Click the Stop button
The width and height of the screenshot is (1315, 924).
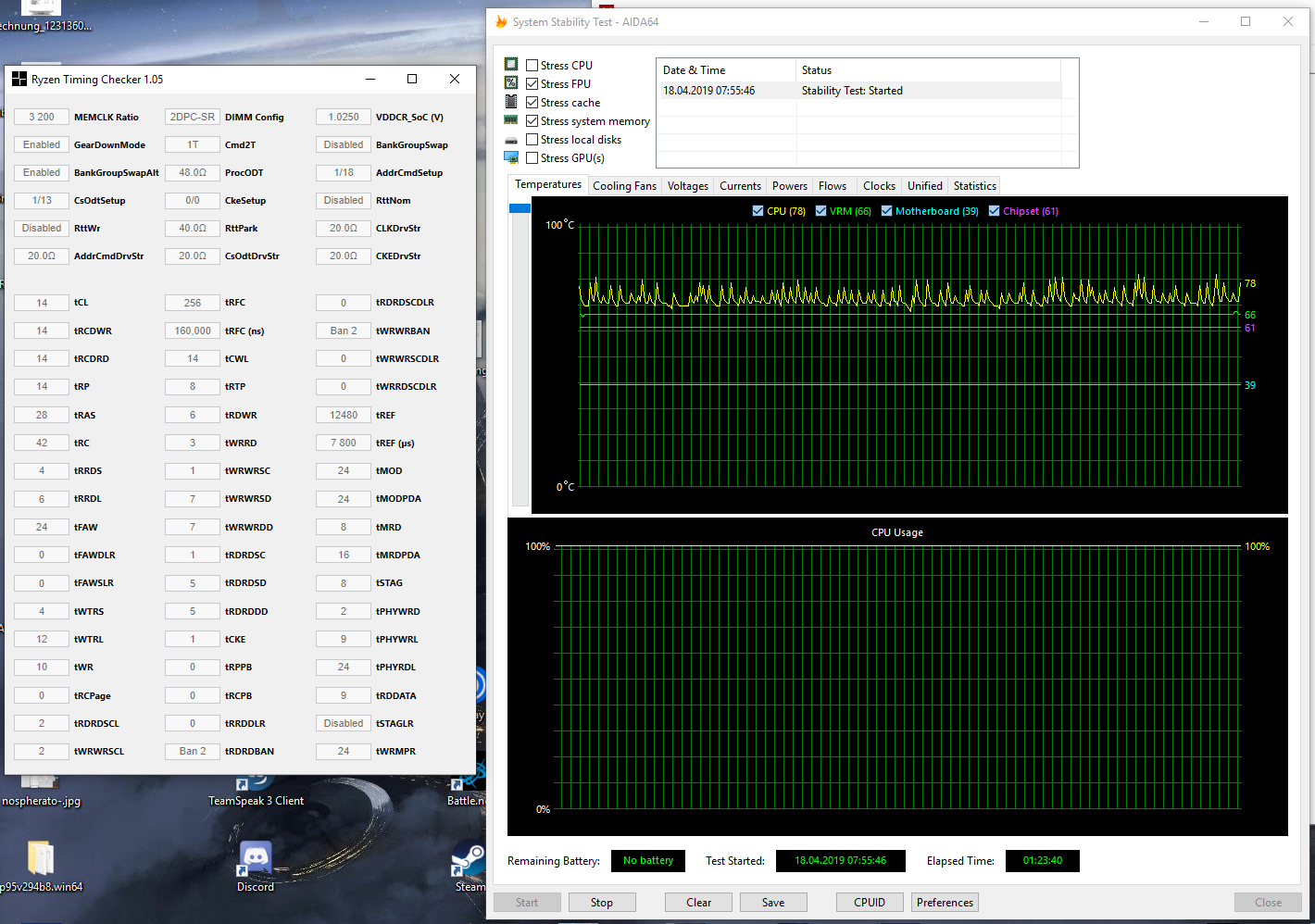coord(602,903)
